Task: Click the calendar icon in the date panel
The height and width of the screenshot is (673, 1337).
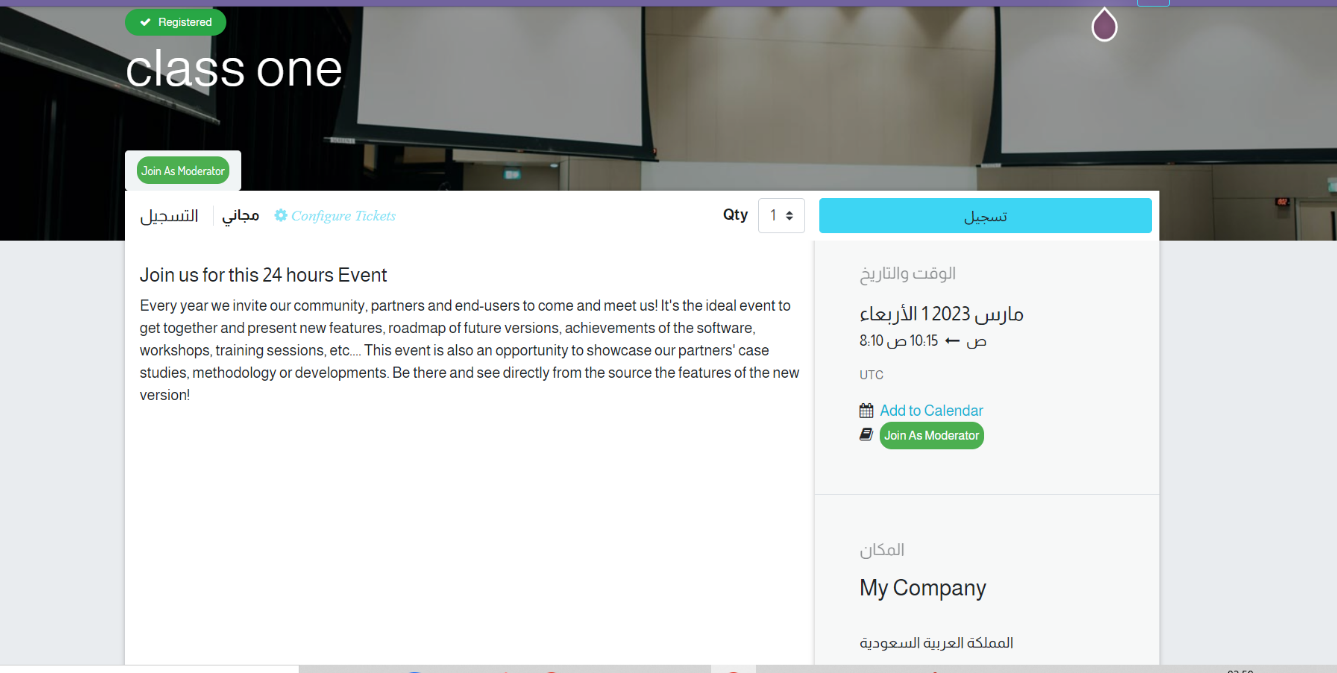Action: tap(866, 411)
